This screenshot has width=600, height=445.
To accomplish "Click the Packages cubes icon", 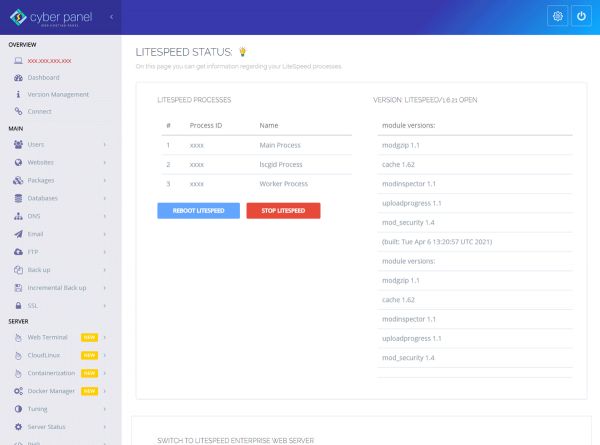I will [x=18, y=180].
